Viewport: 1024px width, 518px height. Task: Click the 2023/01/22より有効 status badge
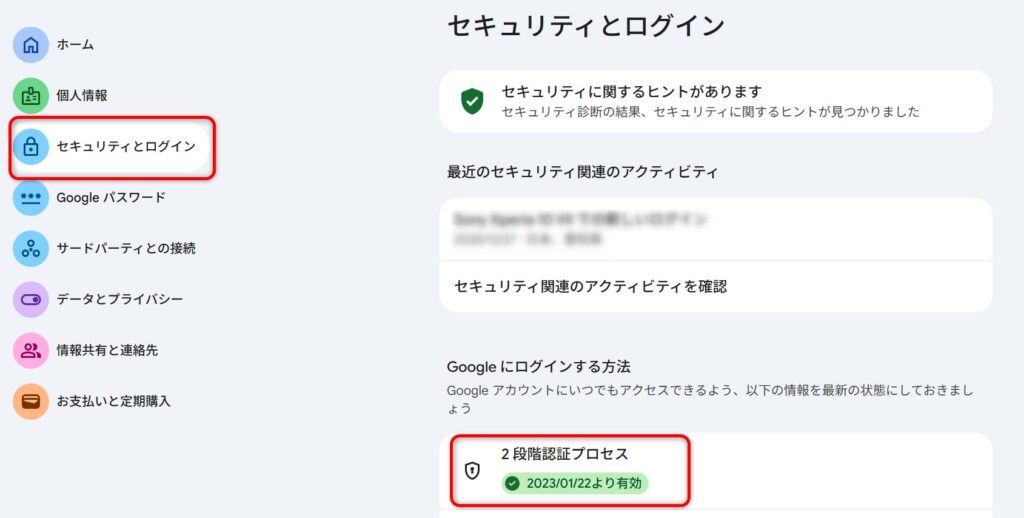coord(575,483)
